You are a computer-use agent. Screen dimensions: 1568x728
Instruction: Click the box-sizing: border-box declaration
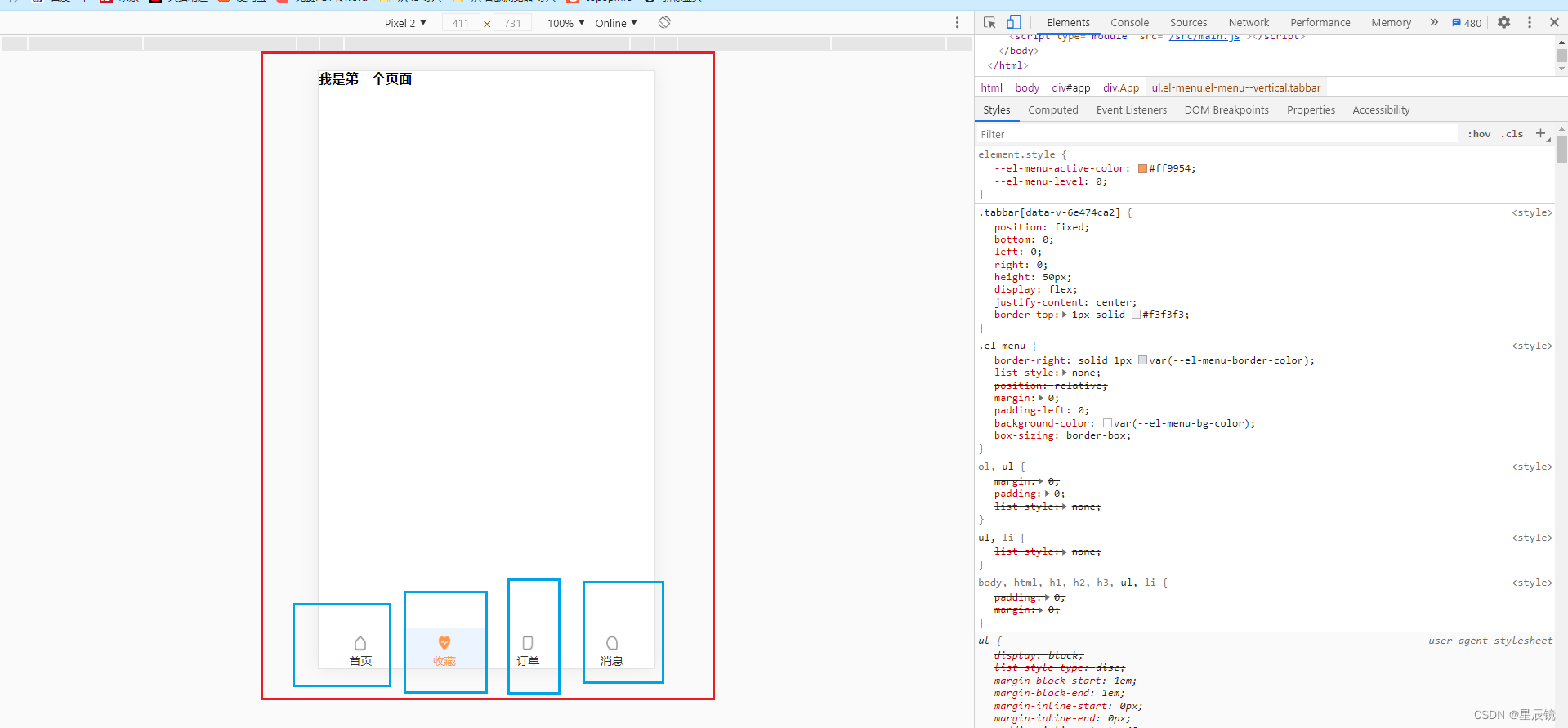point(1062,436)
